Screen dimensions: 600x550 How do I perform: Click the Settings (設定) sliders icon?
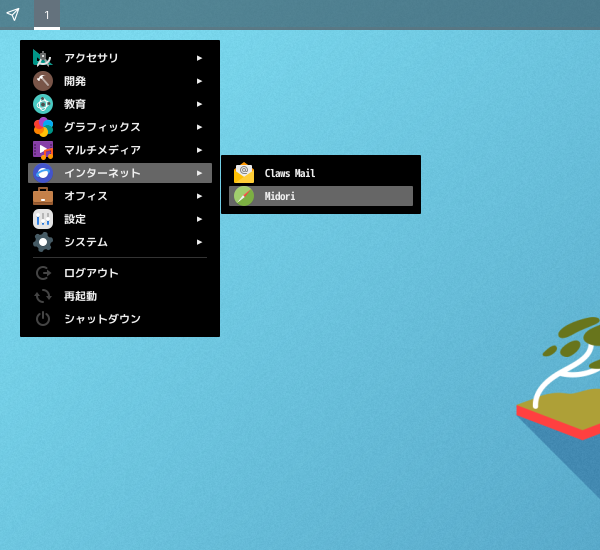(43, 219)
